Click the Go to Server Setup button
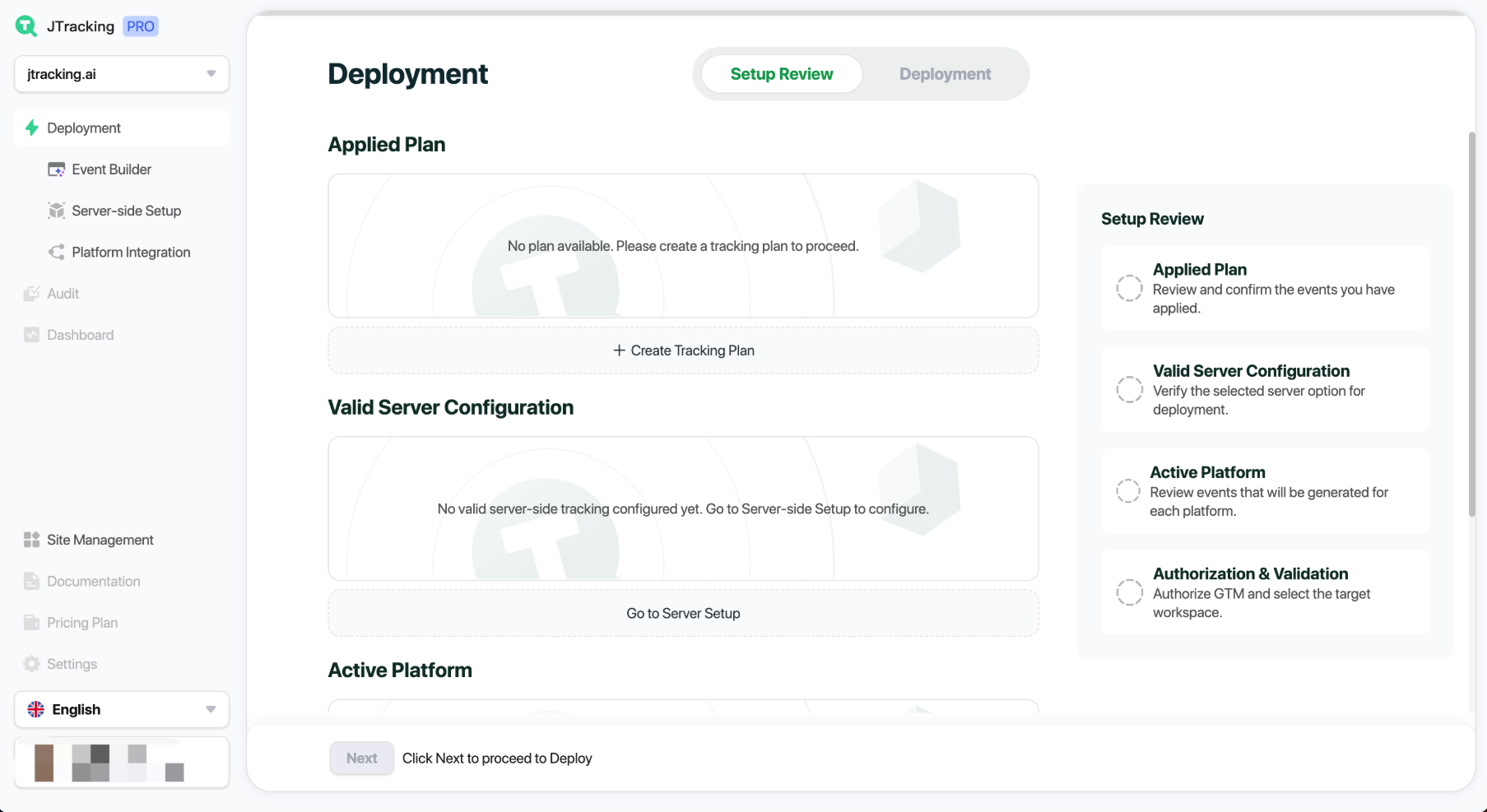The height and width of the screenshot is (812, 1487). click(683, 614)
